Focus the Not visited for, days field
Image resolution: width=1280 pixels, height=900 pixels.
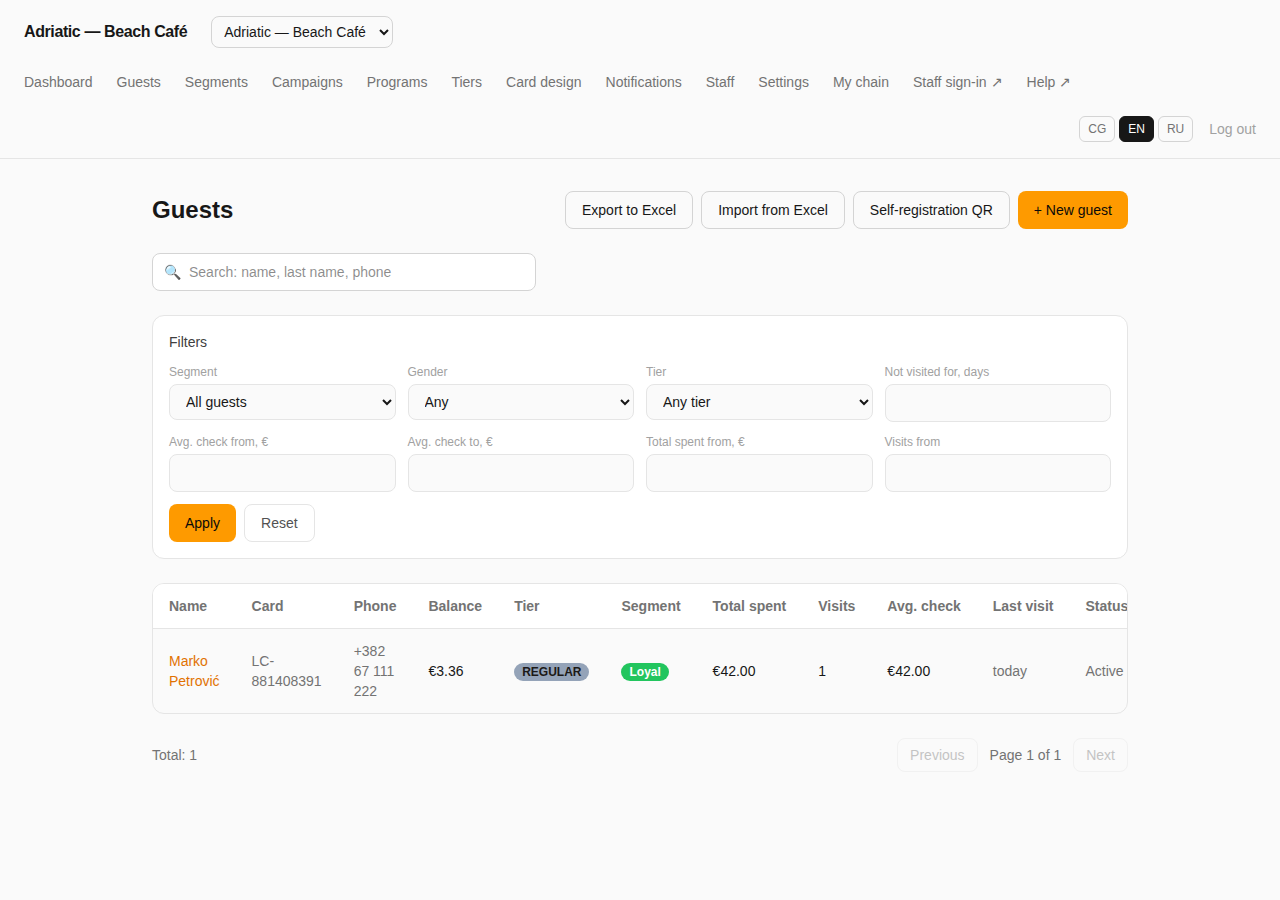point(998,403)
